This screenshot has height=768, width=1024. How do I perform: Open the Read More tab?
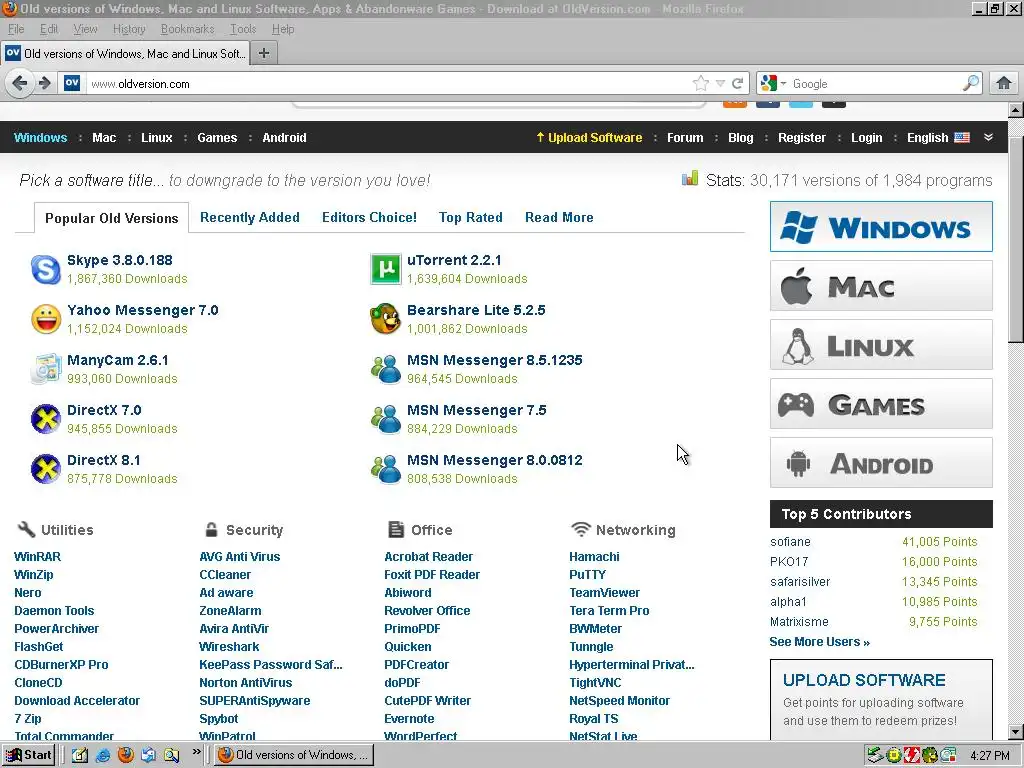coord(559,217)
